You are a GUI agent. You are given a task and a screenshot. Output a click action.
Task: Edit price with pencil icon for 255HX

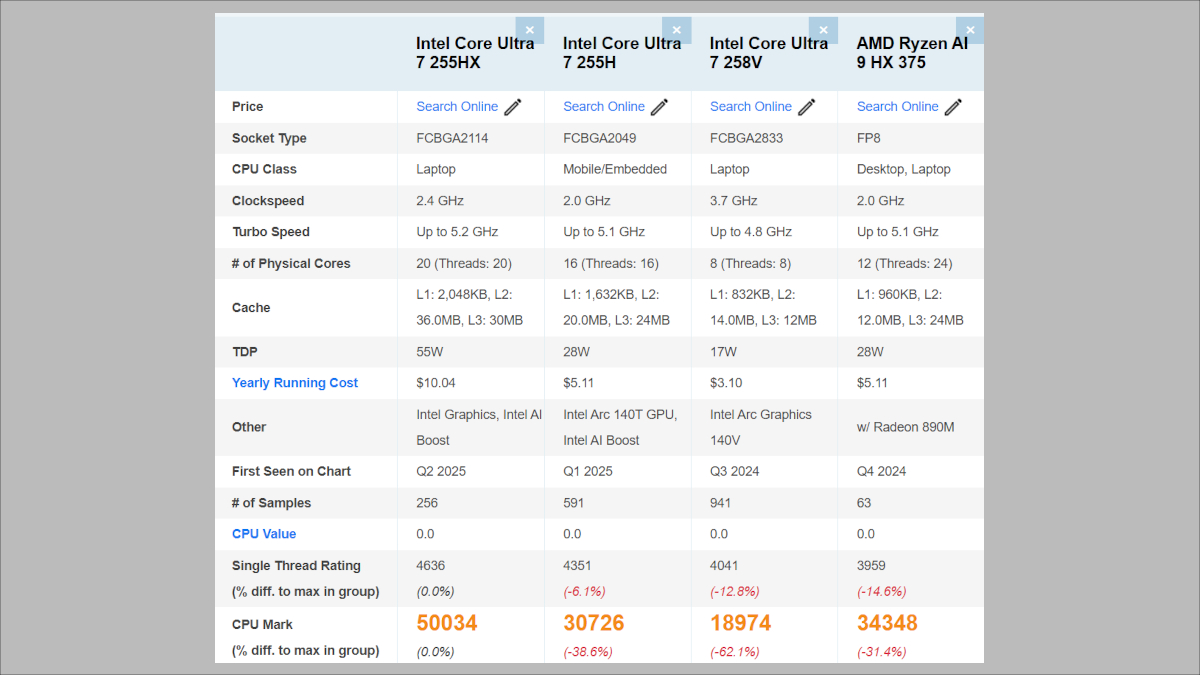[513, 107]
